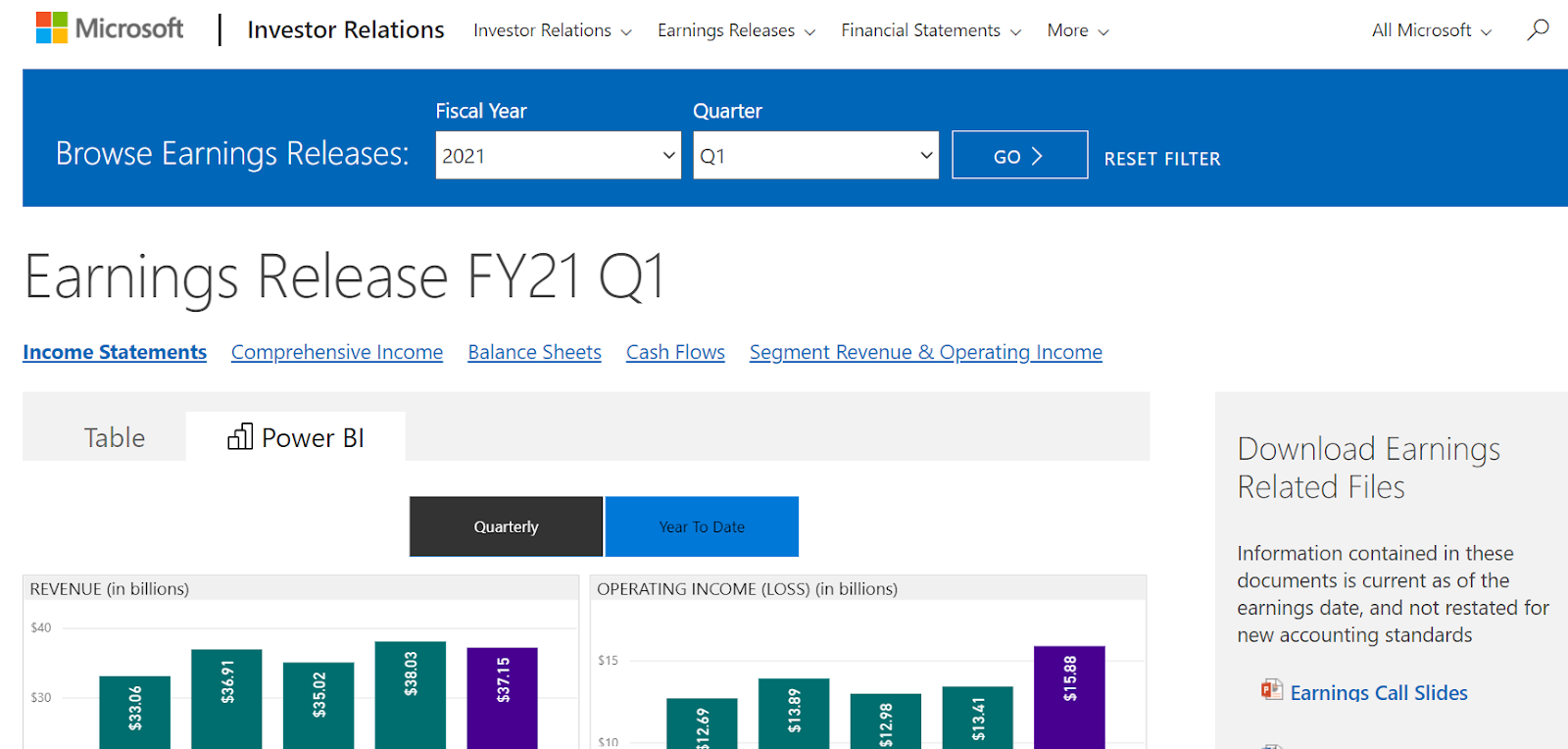Click the Power BI chart icon
This screenshot has height=749, width=1568.
(240, 436)
